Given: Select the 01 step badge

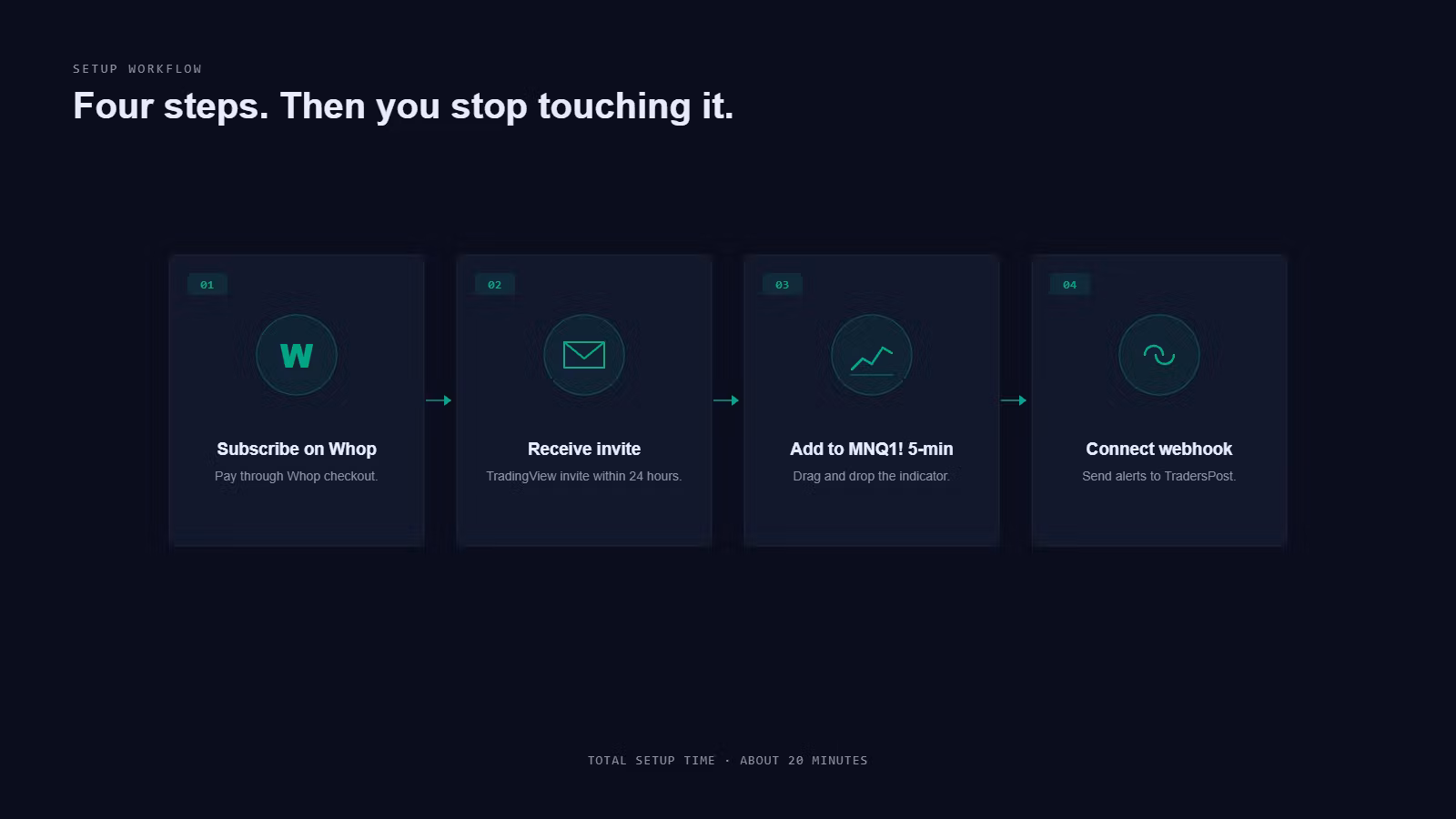Looking at the screenshot, I should click(x=207, y=285).
